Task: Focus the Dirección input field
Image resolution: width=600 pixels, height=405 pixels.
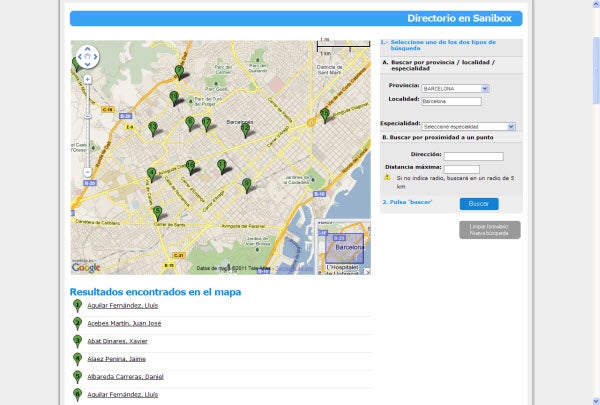Action: 474,156
